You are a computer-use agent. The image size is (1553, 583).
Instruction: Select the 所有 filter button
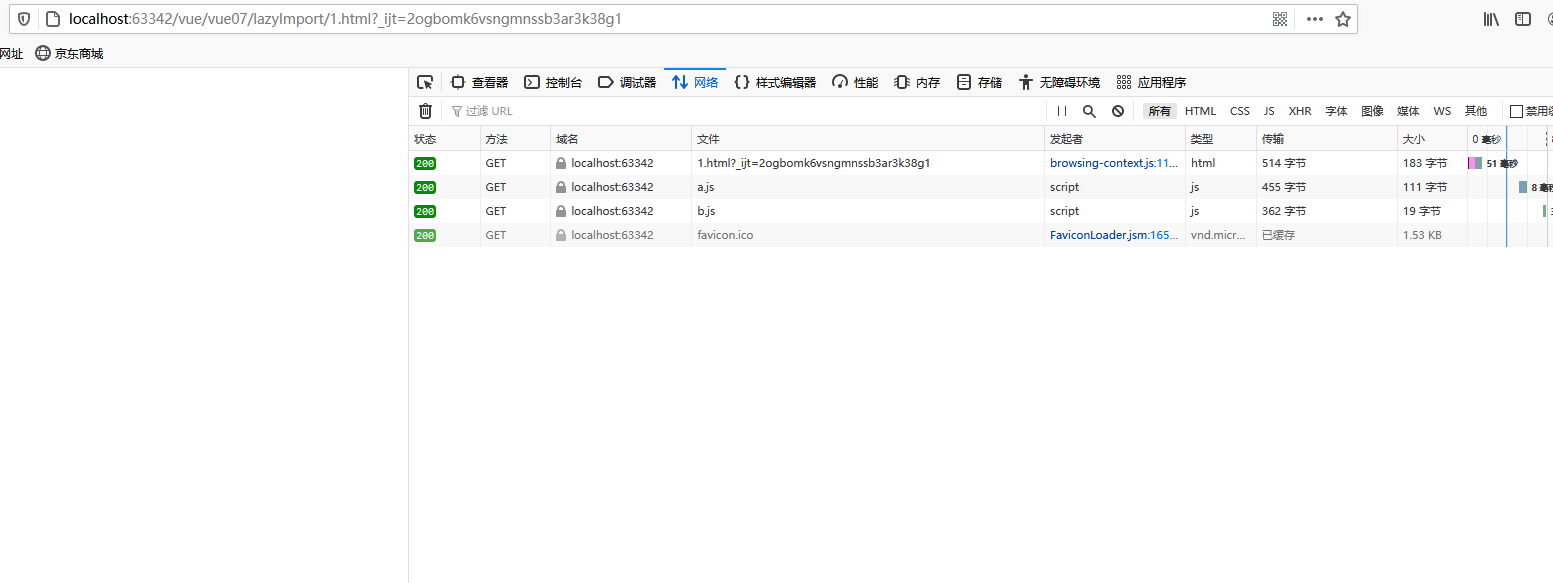(x=1160, y=111)
